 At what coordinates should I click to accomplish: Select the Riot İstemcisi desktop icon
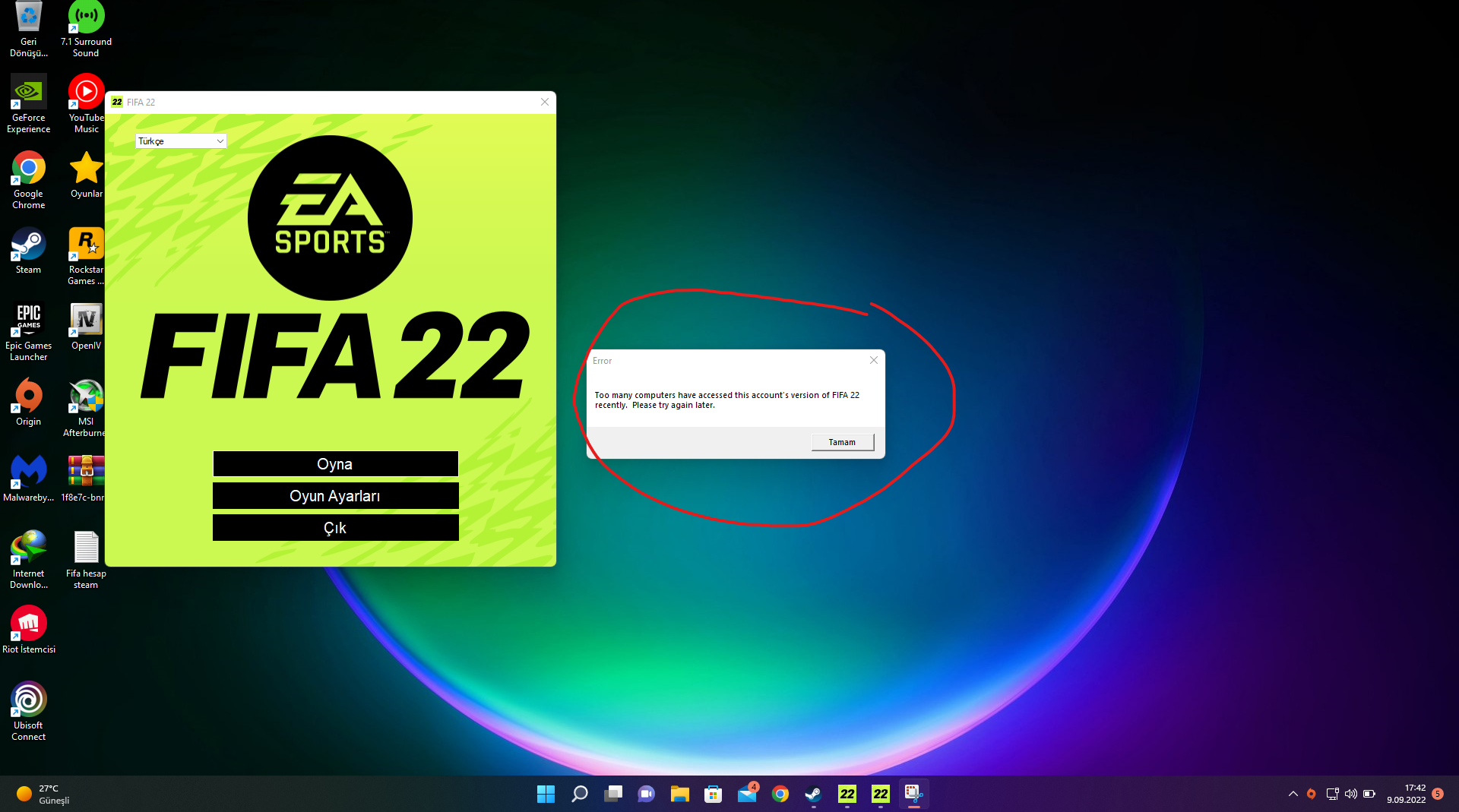pyautogui.click(x=29, y=630)
